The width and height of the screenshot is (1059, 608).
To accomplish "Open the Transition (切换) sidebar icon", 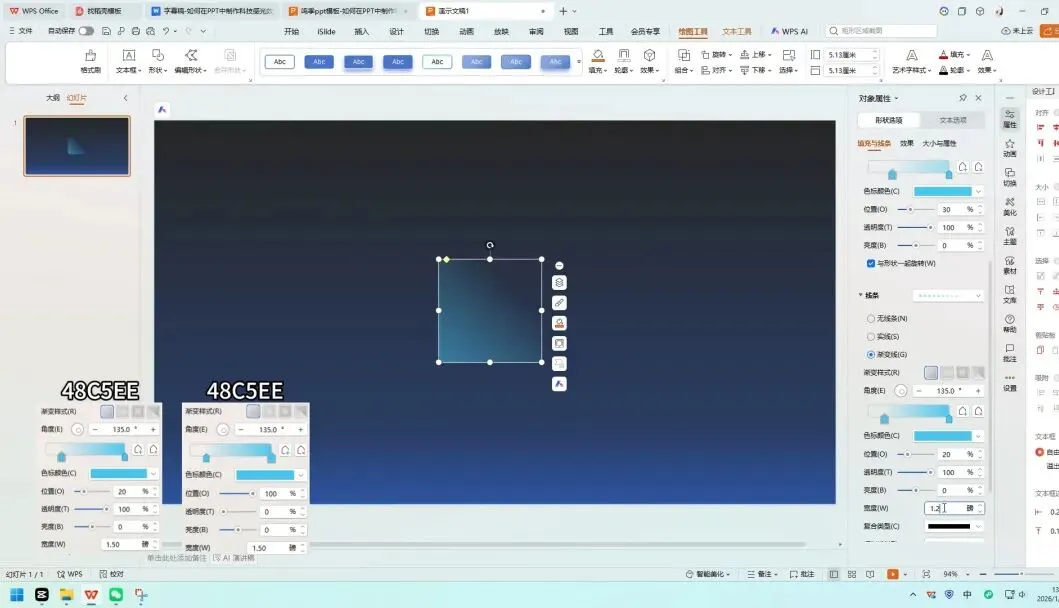I will [1010, 177].
